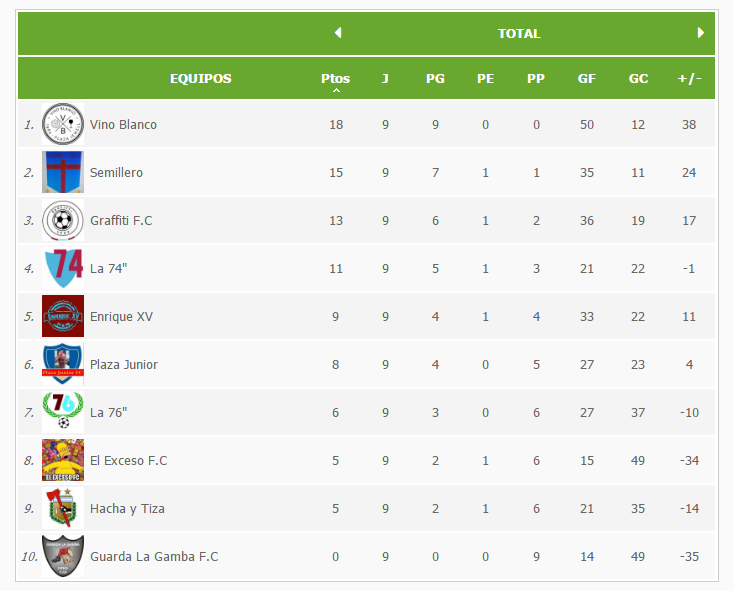
Task: Open the Vino Blanco team name link
Action: (x=123, y=124)
